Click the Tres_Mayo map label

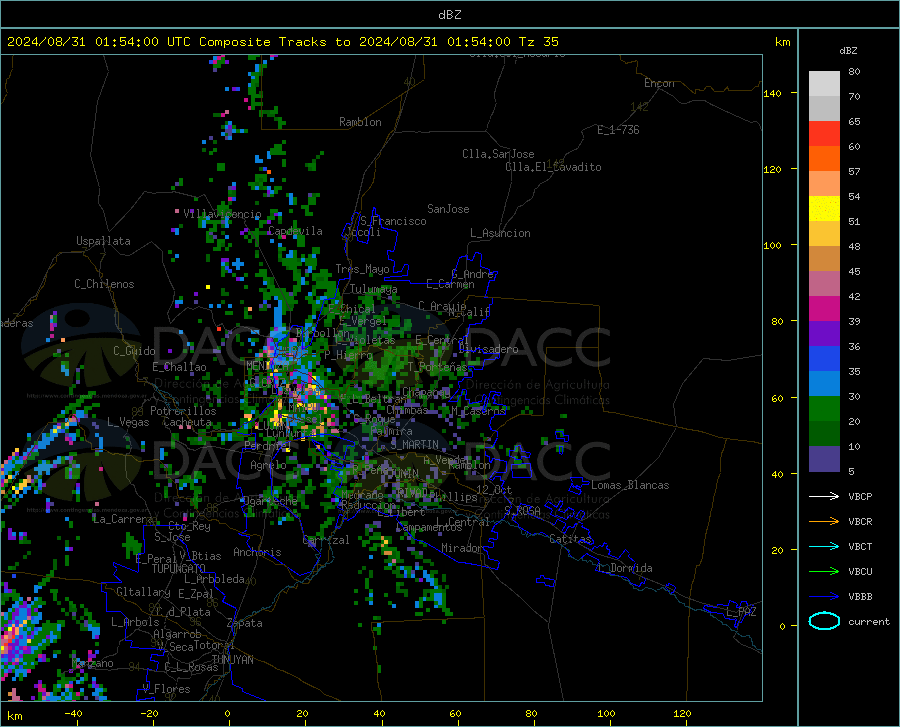tap(362, 269)
